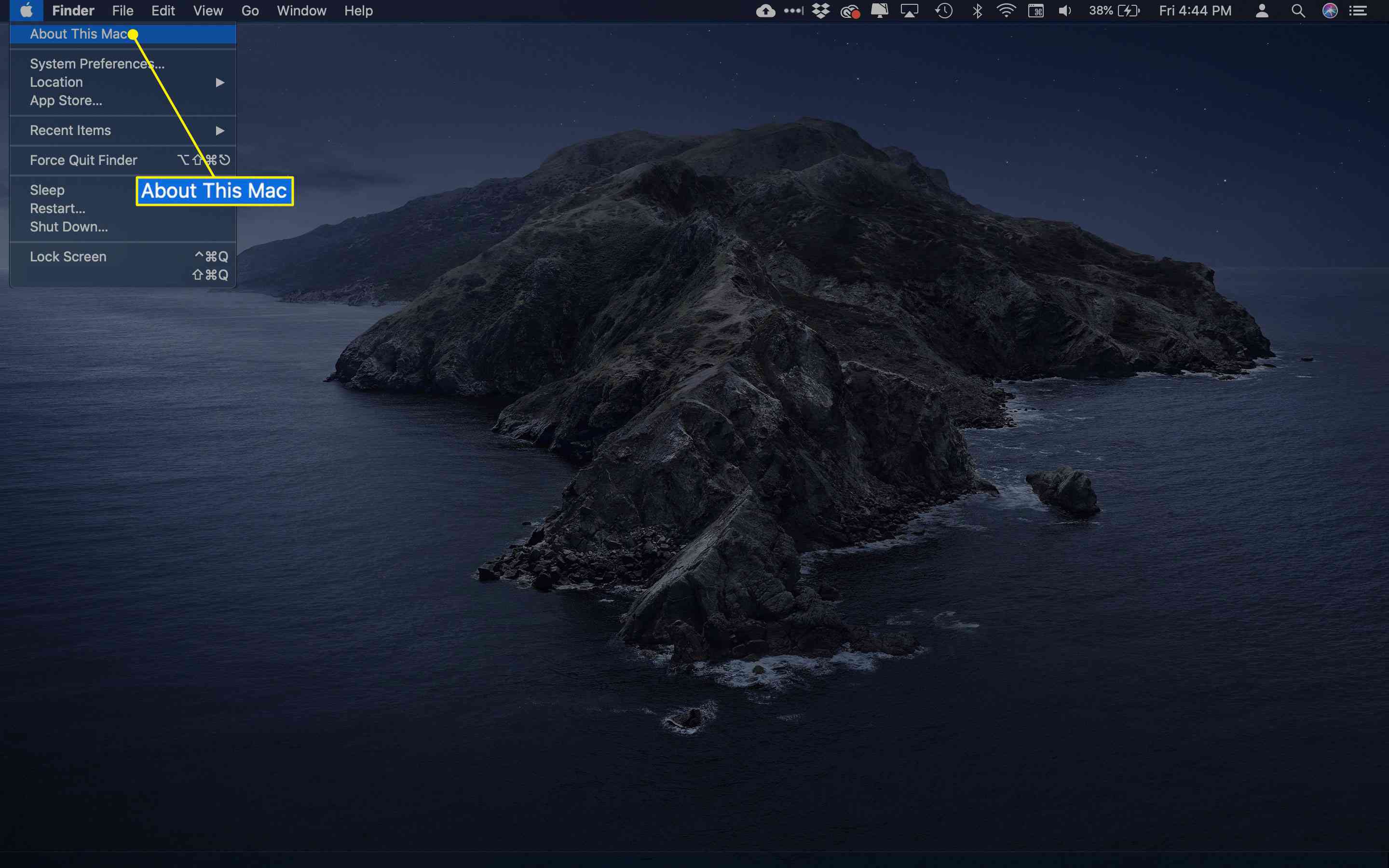1389x868 pixels.
Task: Choose Lock Screen menu item
Action: [x=123, y=257]
